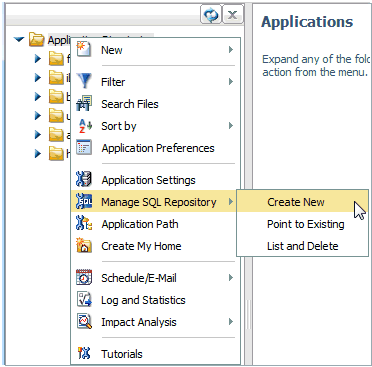
Task: Click the Impact Analysis magnifier icon
Action: pyautogui.click(x=84, y=321)
